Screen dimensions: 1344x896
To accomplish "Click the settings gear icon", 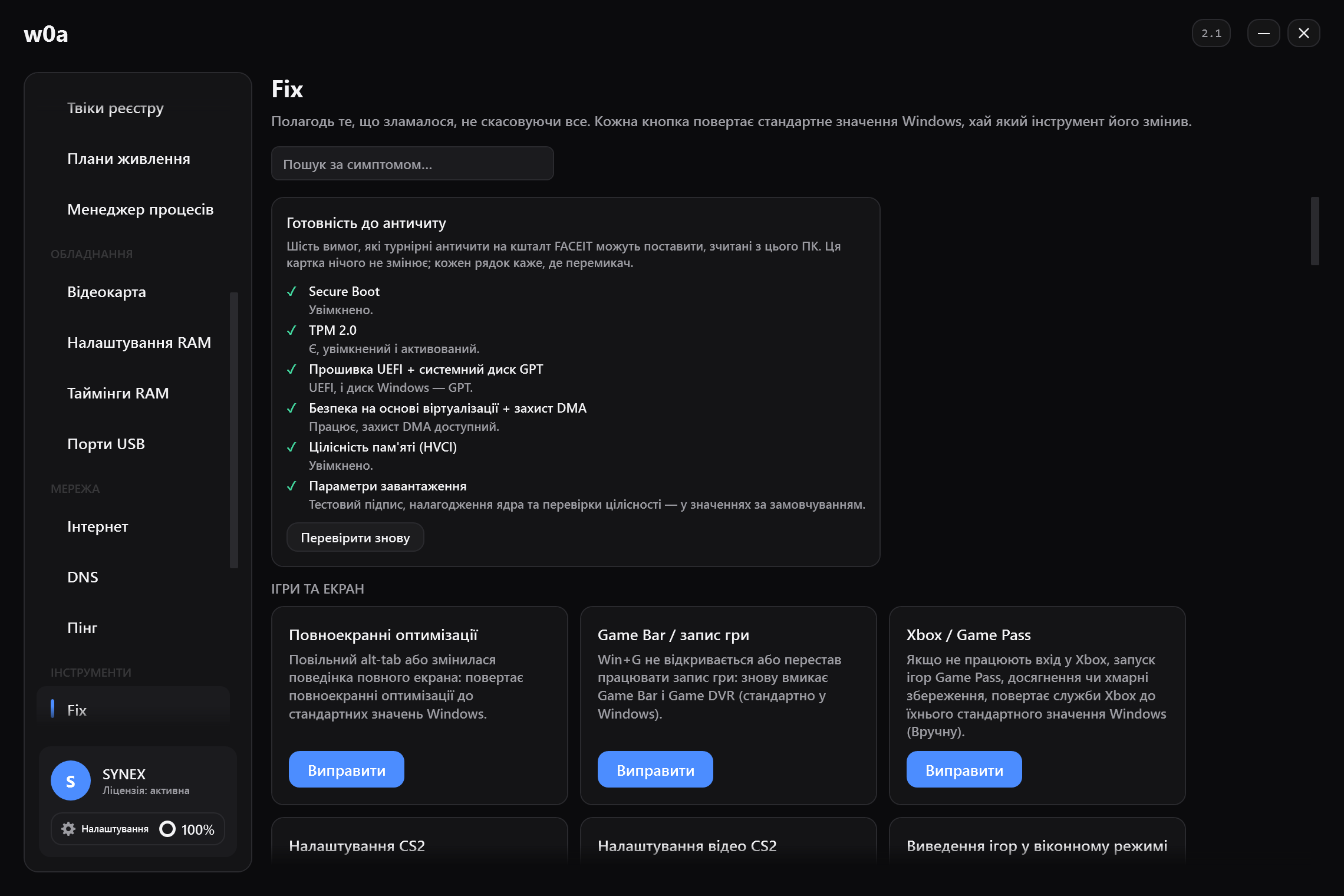I will [x=68, y=829].
